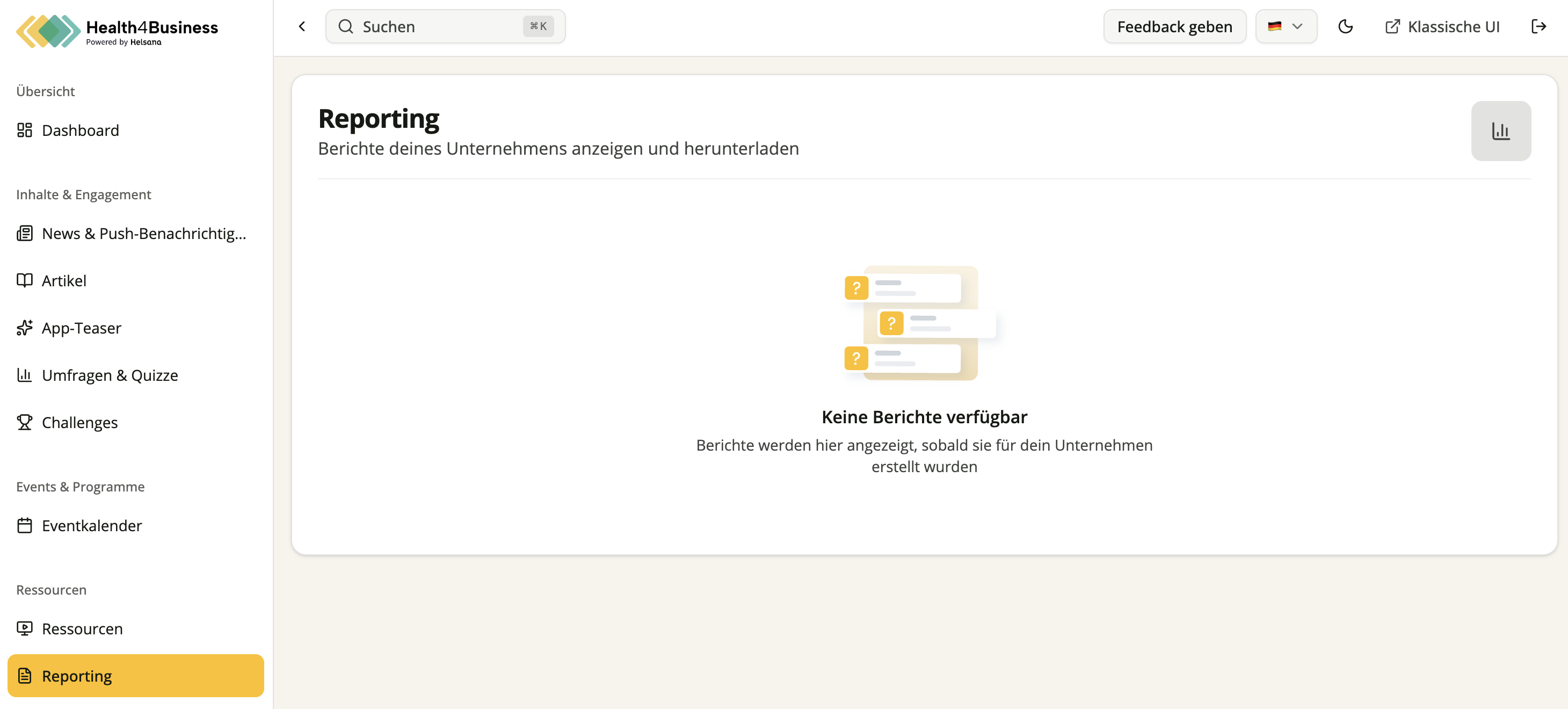Click the Dashboard grid icon

(x=24, y=131)
